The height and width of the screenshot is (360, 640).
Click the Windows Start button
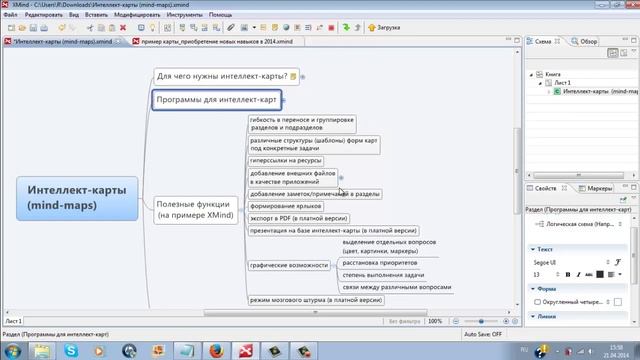point(13,351)
